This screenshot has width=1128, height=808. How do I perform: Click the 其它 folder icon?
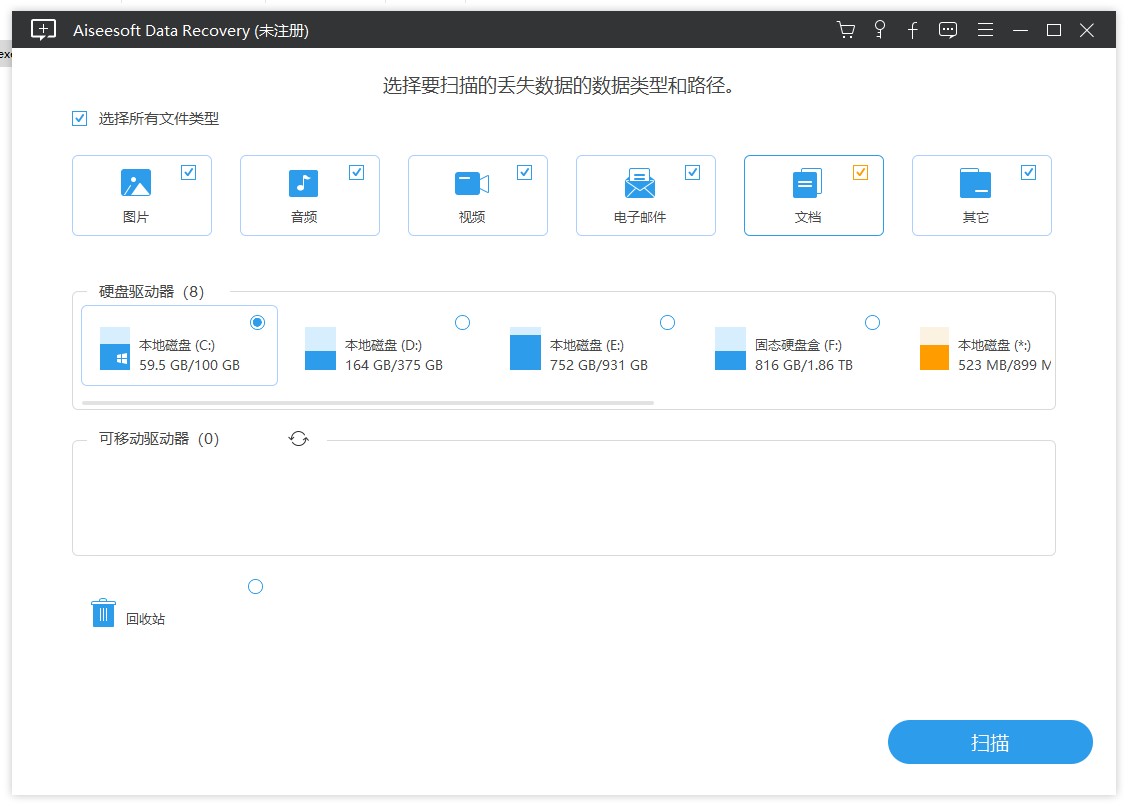click(975, 183)
